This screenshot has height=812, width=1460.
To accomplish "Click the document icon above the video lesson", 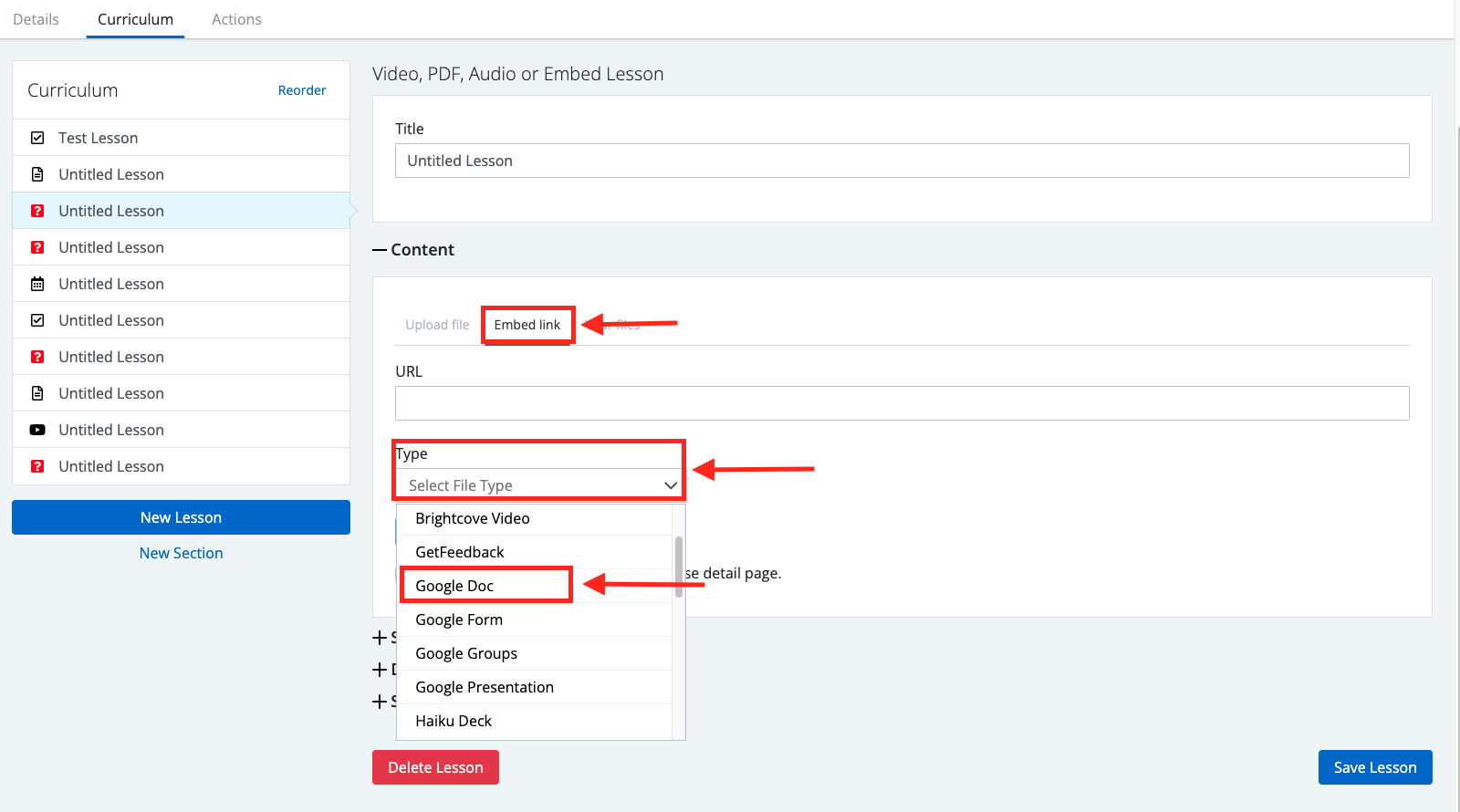I will (x=37, y=393).
